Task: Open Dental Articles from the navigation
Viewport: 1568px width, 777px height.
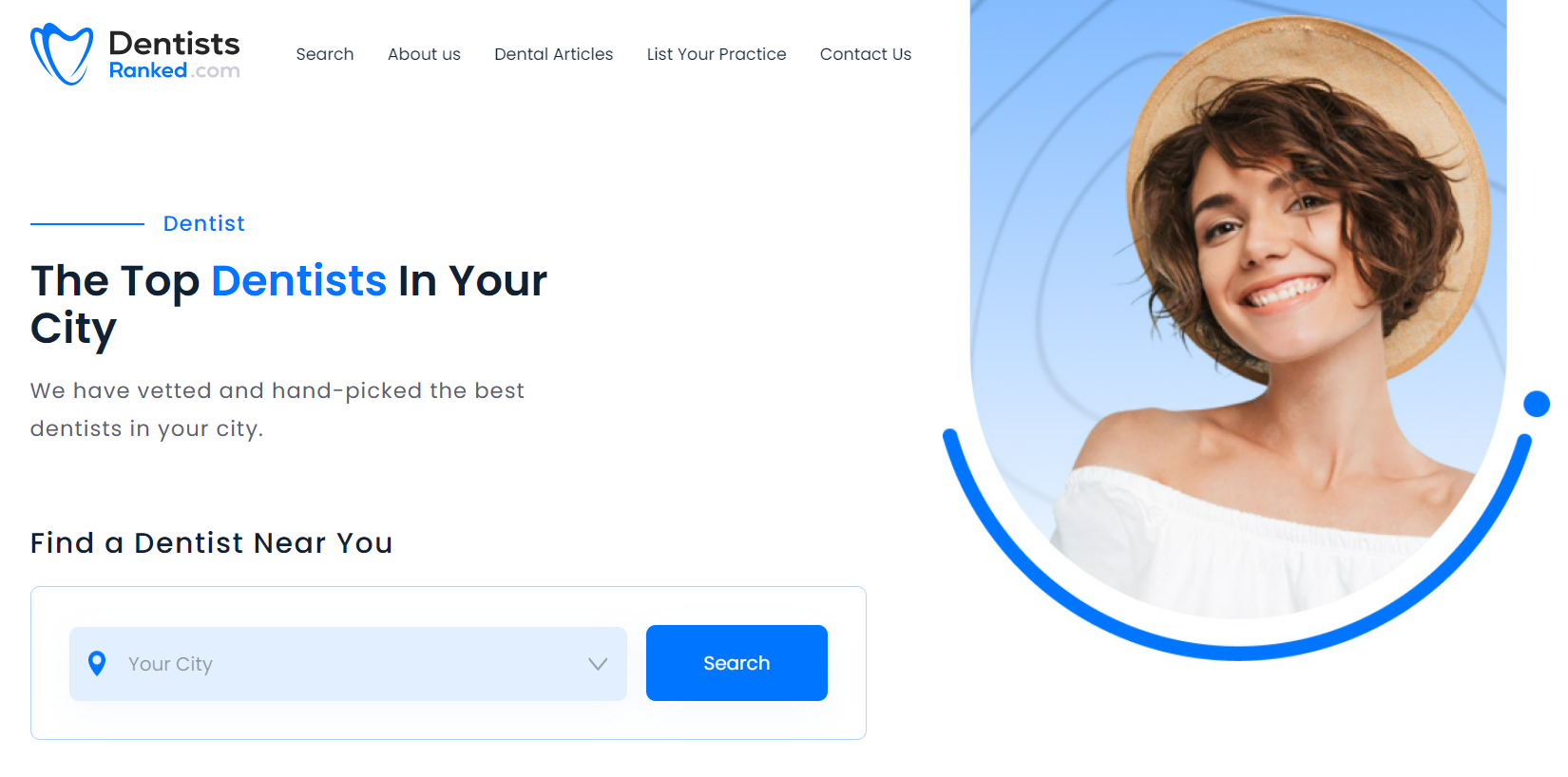Action: point(554,54)
